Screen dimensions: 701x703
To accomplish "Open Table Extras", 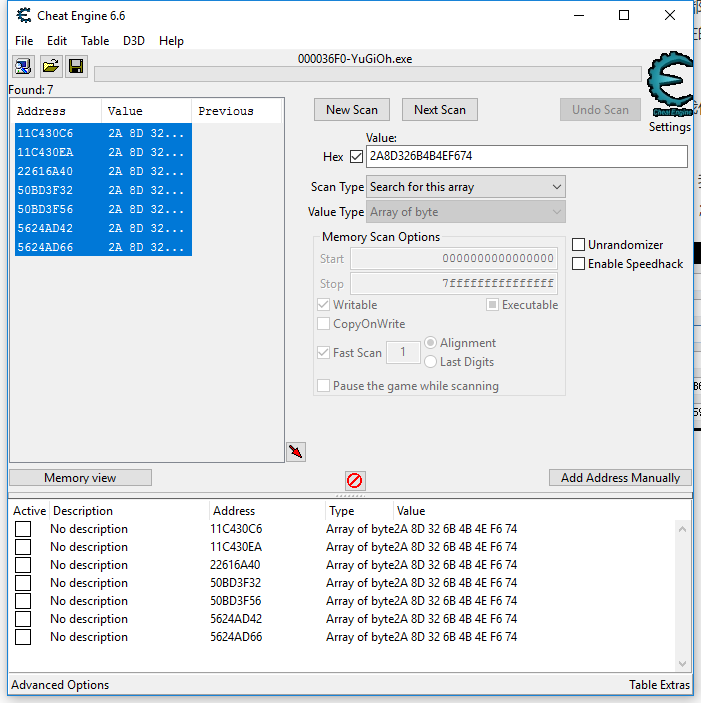I will click(x=659, y=685).
